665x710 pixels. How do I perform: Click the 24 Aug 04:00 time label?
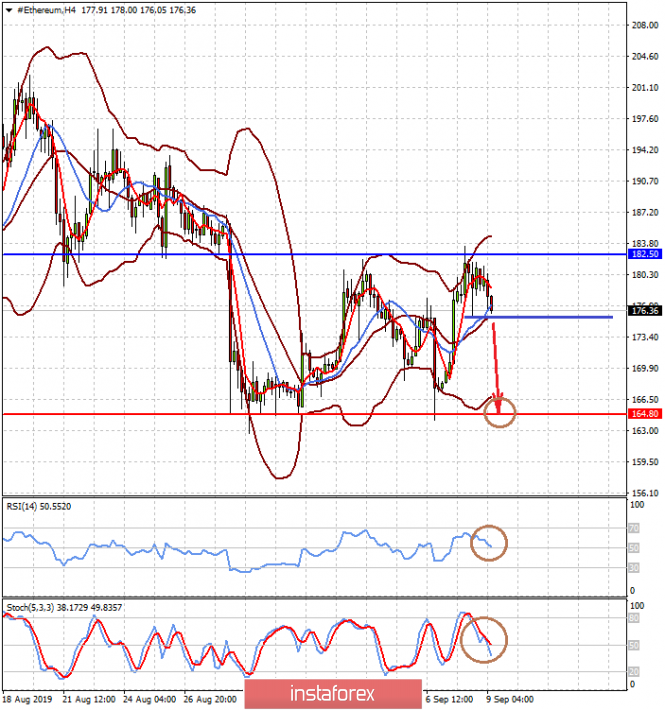(150, 700)
